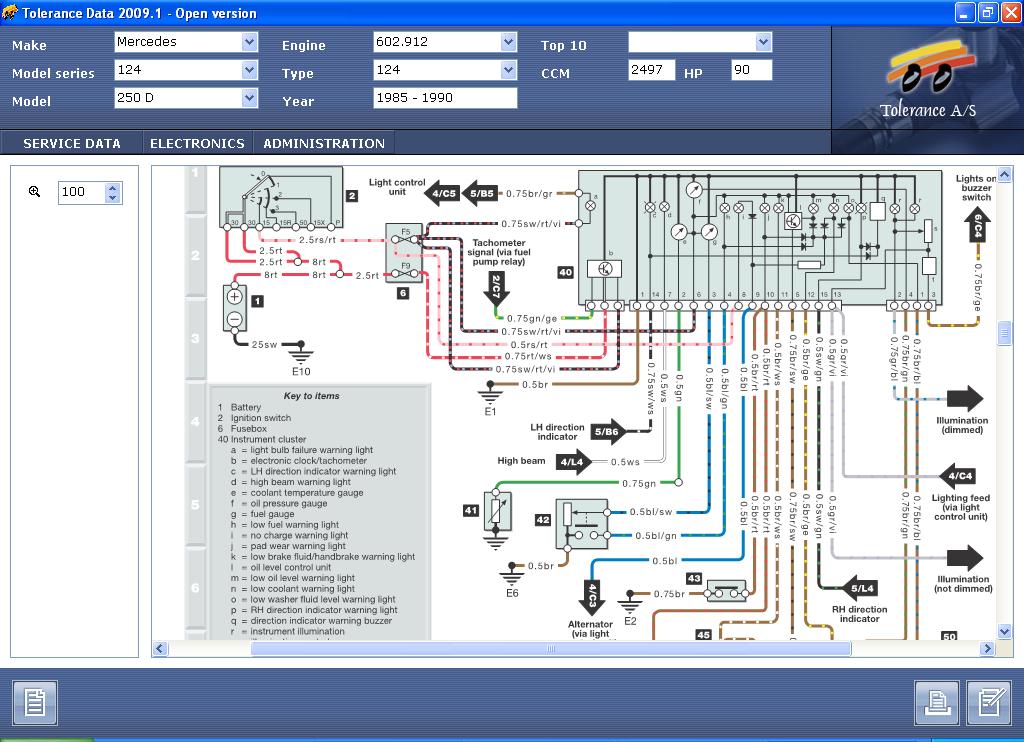
Task: Click the 4/L4 high beam arrow
Action: pos(573,462)
